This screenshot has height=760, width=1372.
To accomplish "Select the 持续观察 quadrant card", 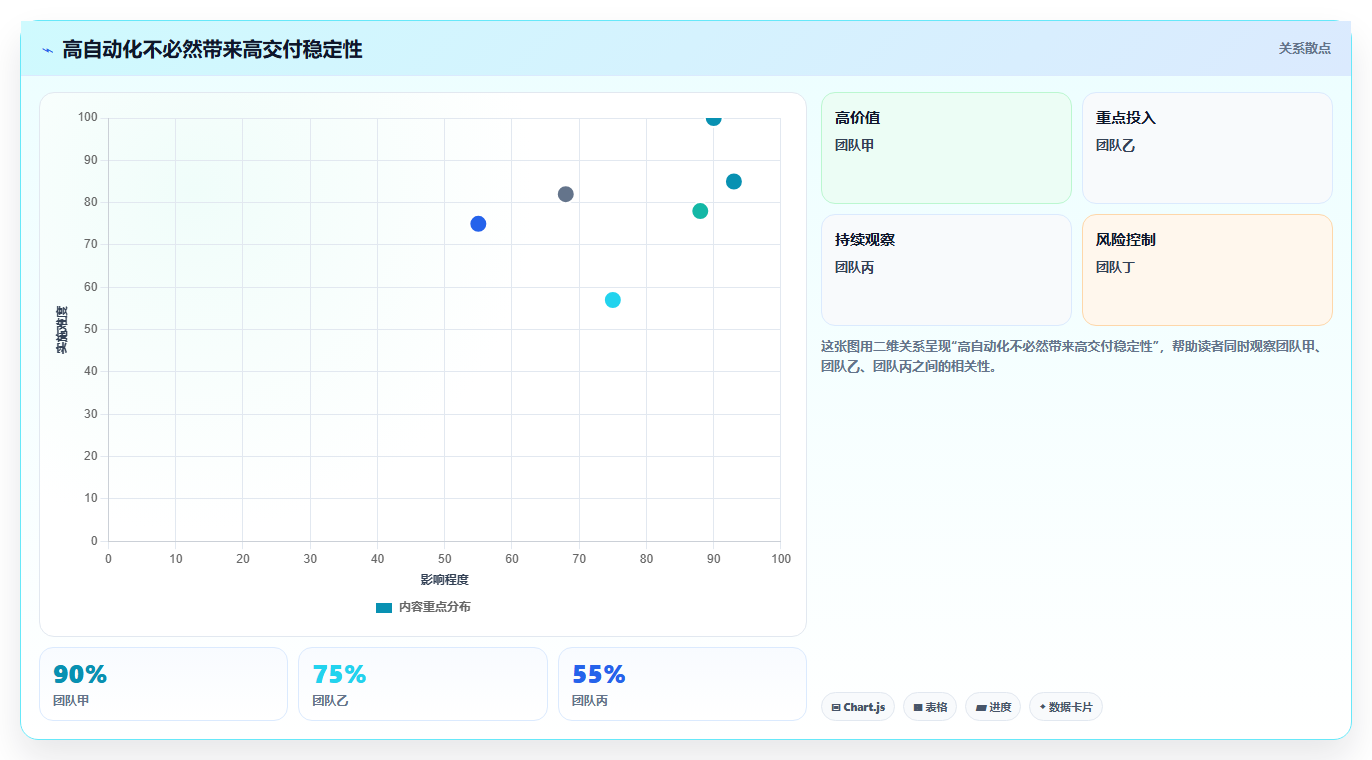I will (x=946, y=270).
